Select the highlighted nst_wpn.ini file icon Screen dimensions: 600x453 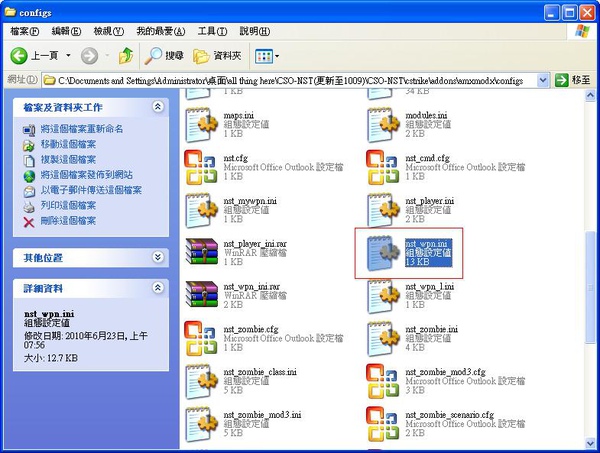[x=383, y=253]
